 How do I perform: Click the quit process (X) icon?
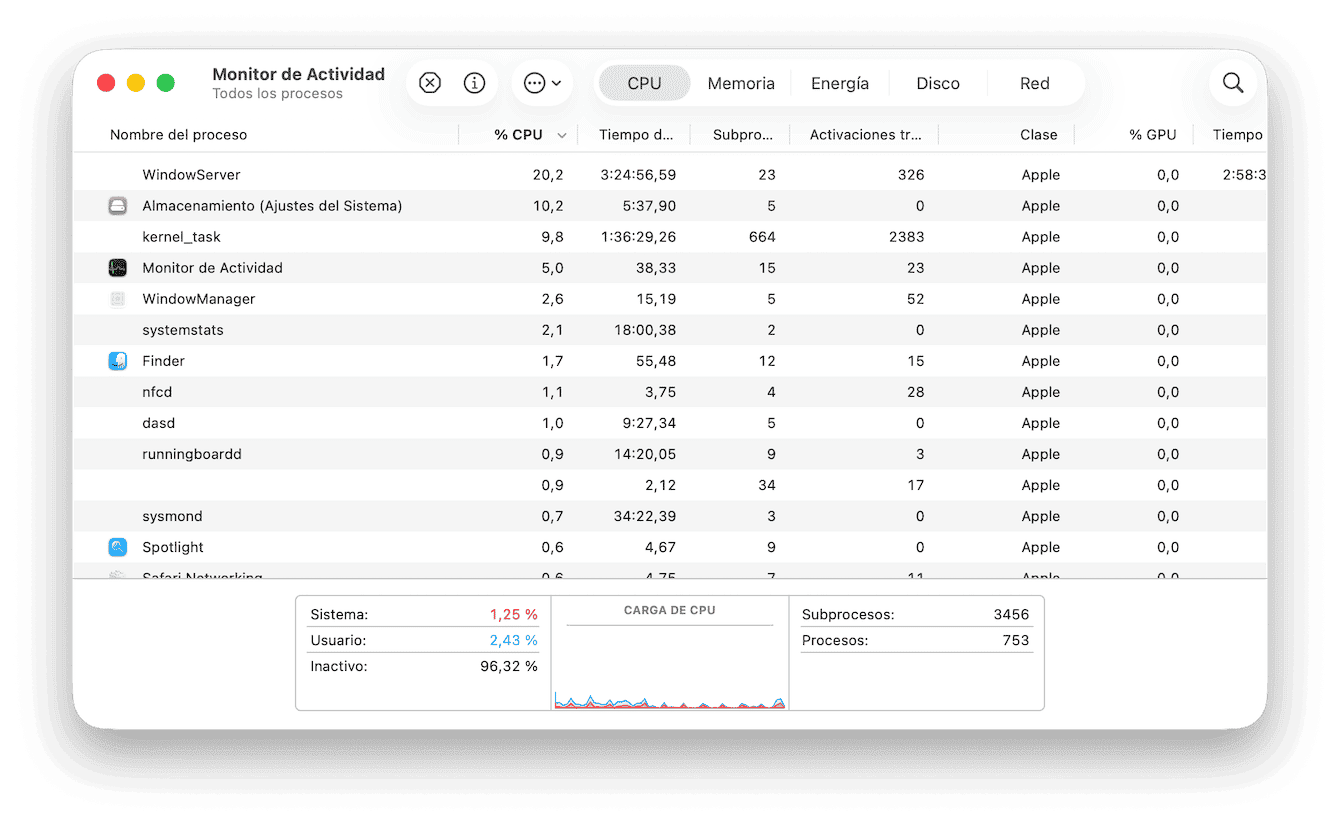430,83
